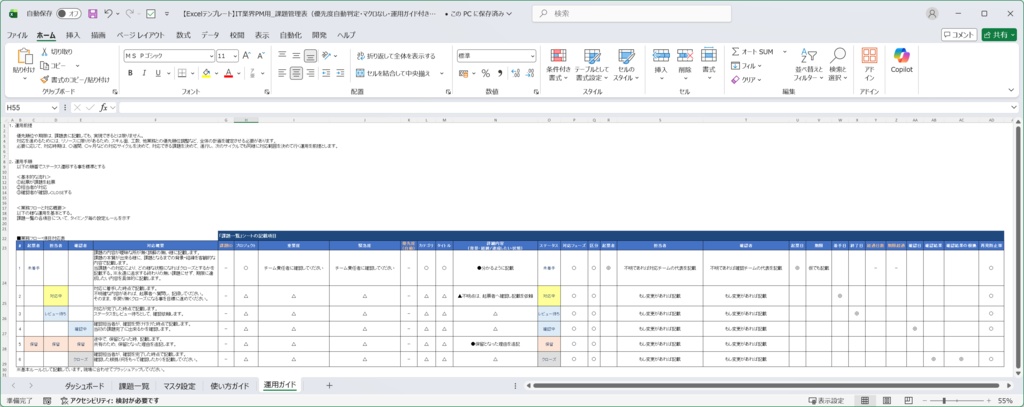Click the Insert cells (挿入) icon
The width and height of the screenshot is (1024, 407).
[661, 56]
